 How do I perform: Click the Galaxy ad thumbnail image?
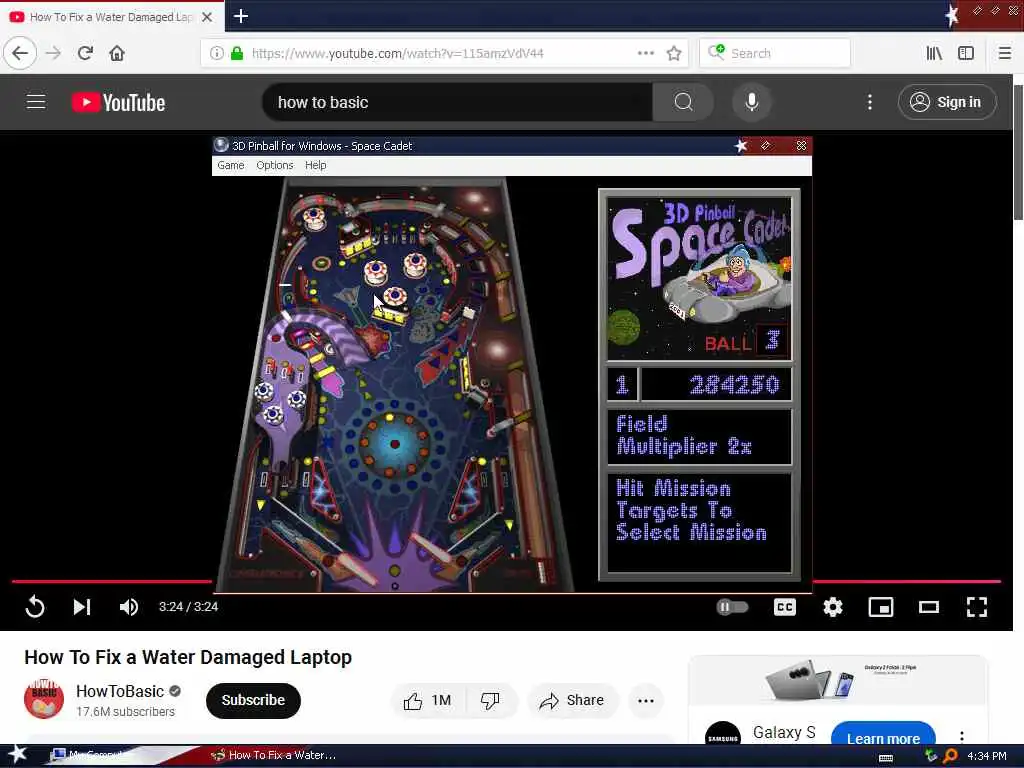pos(839,680)
